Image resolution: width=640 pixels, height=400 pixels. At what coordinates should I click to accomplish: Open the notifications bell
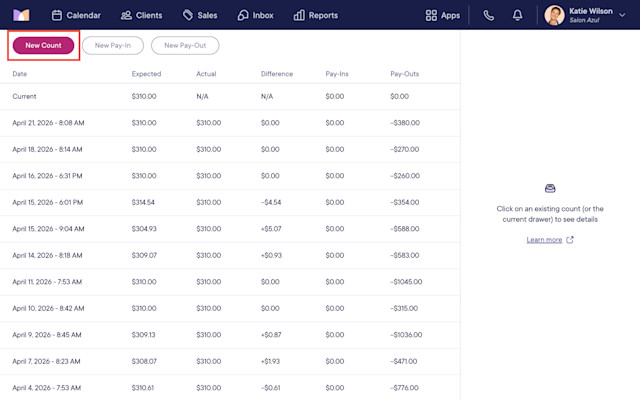coord(517,16)
